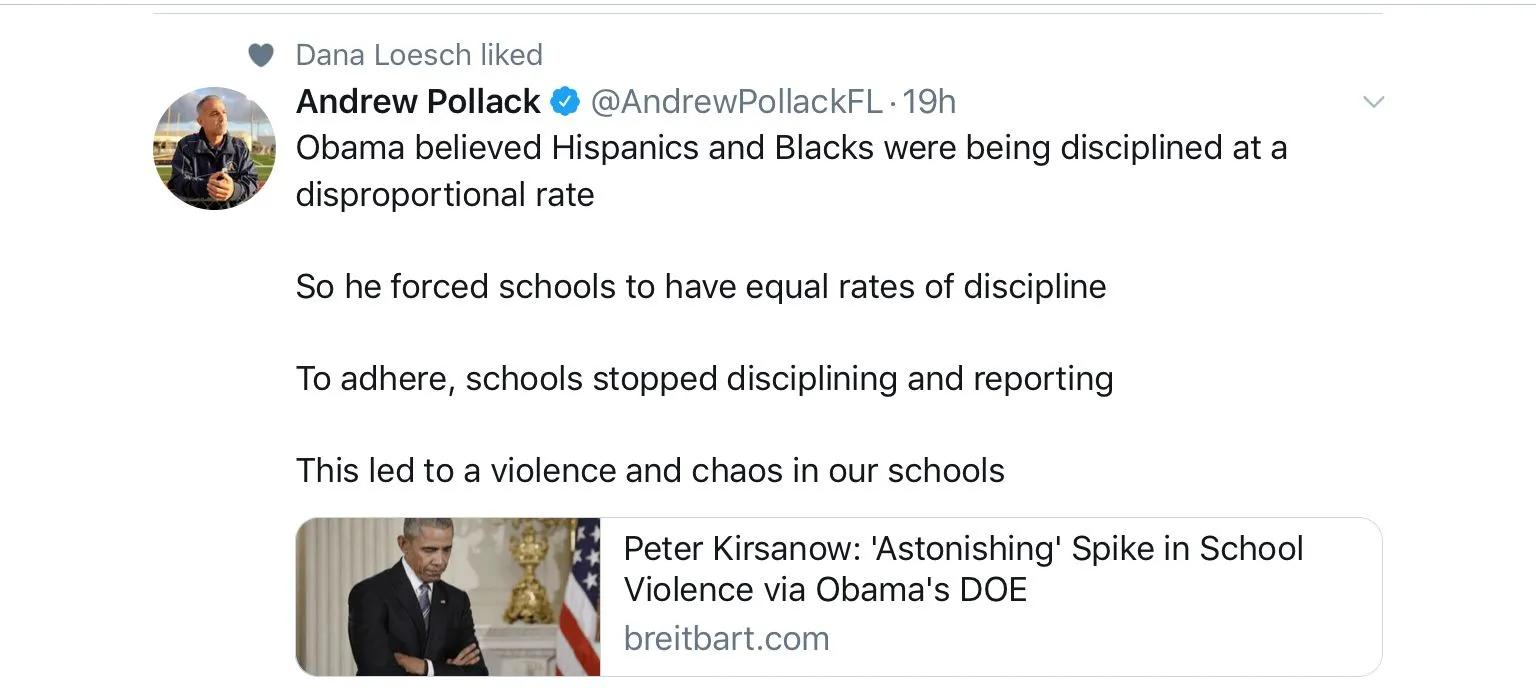1536x696 pixels.
Task: Open Andrew Pollack's profile picture
Action: [214, 148]
